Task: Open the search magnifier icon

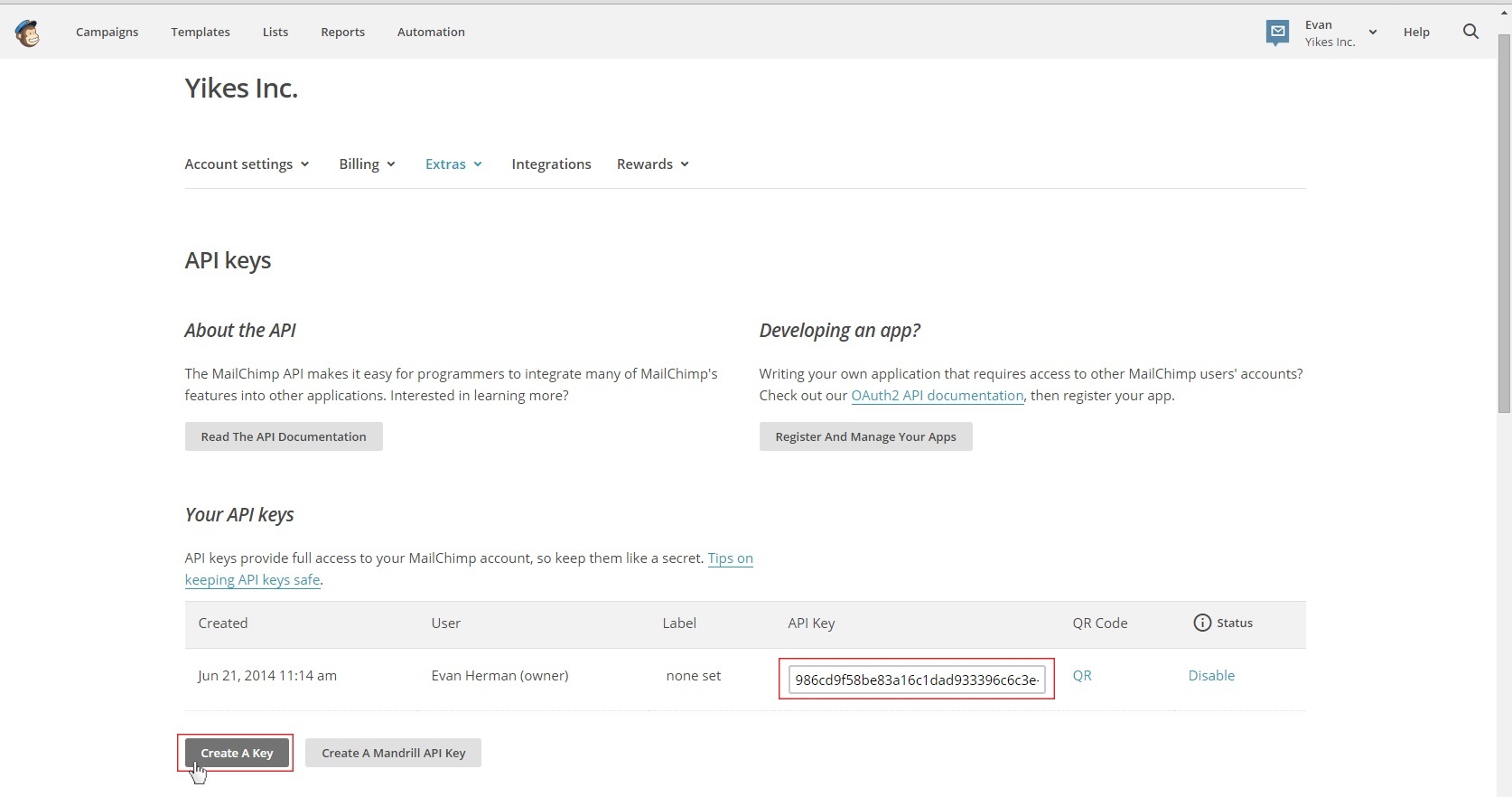Action: coord(1470,32)
